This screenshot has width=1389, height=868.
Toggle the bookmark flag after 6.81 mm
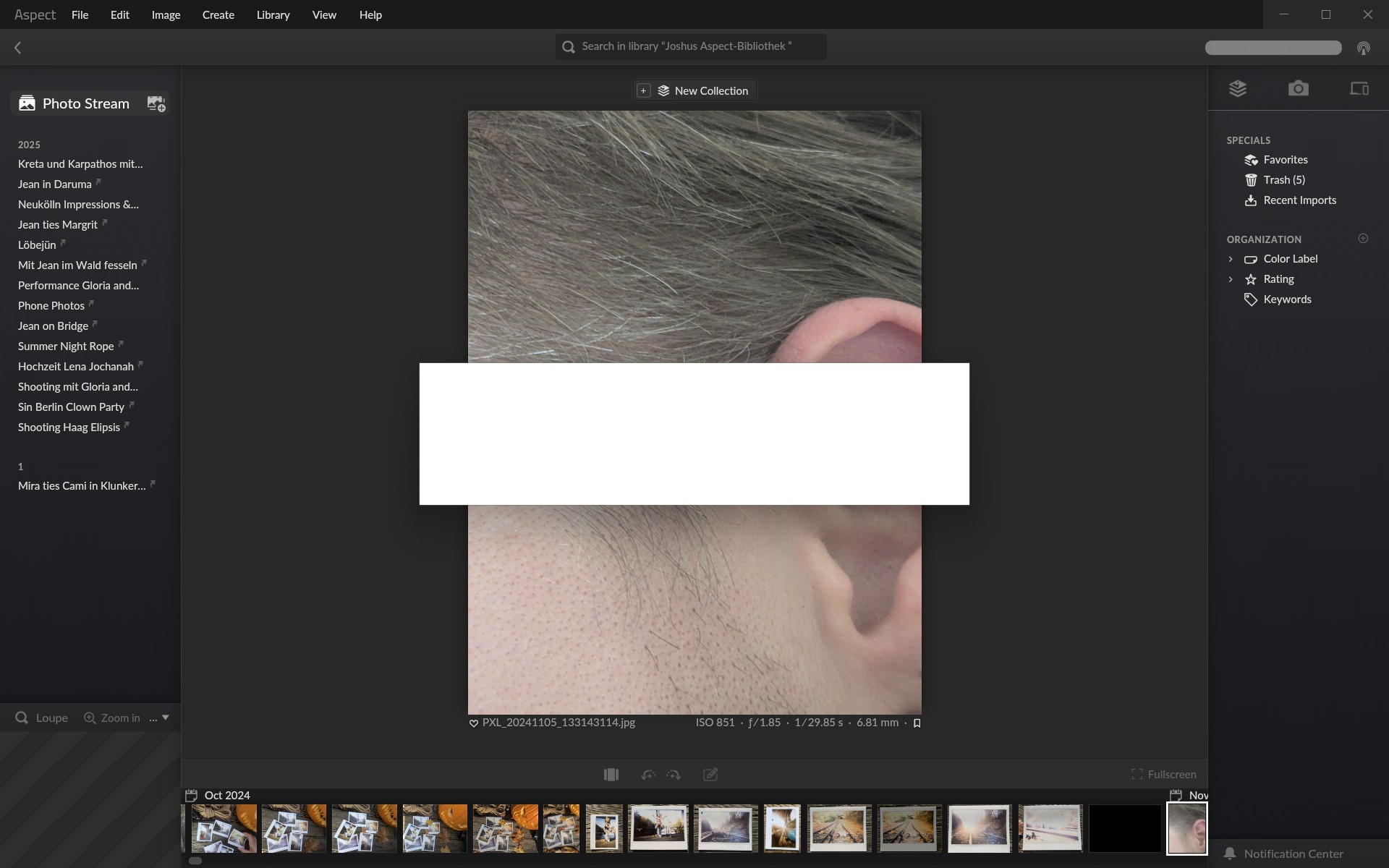coord(917,723)
